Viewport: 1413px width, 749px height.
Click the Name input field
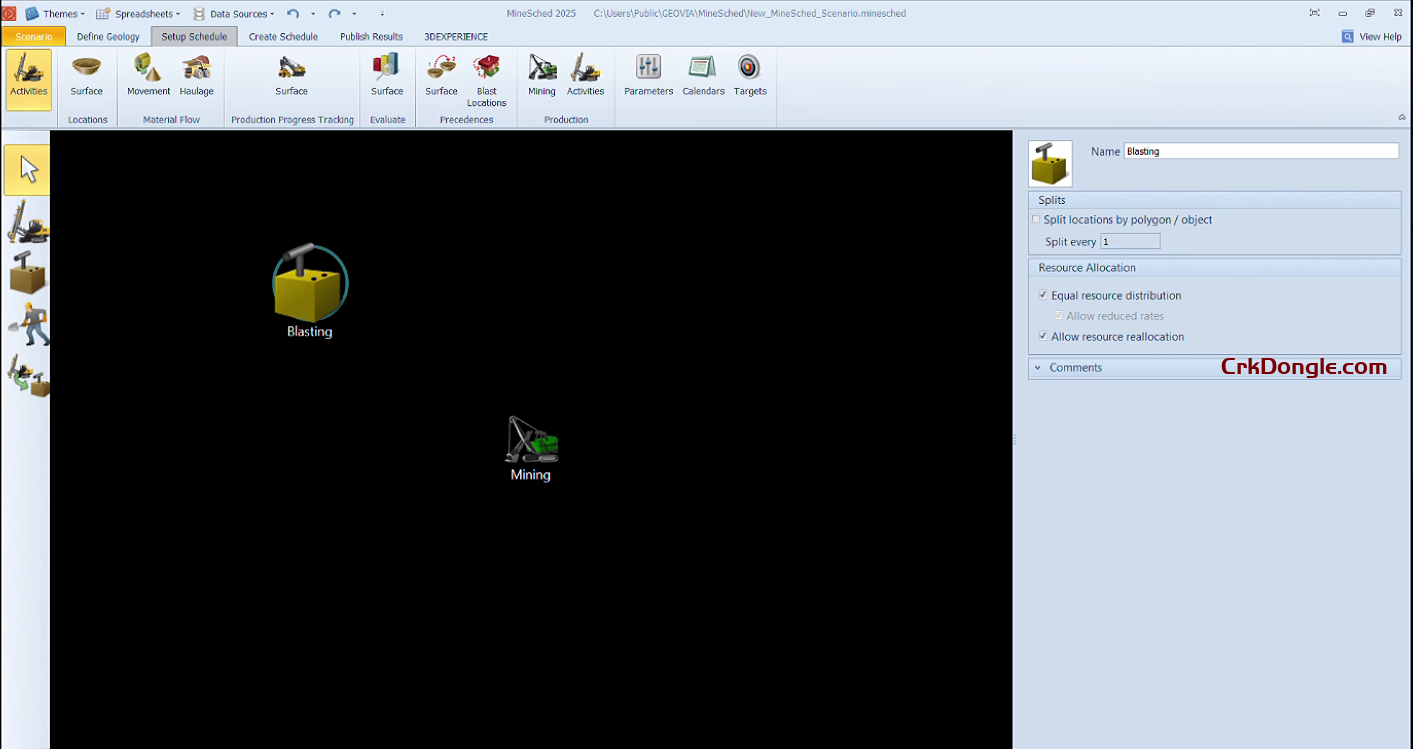1260,151
